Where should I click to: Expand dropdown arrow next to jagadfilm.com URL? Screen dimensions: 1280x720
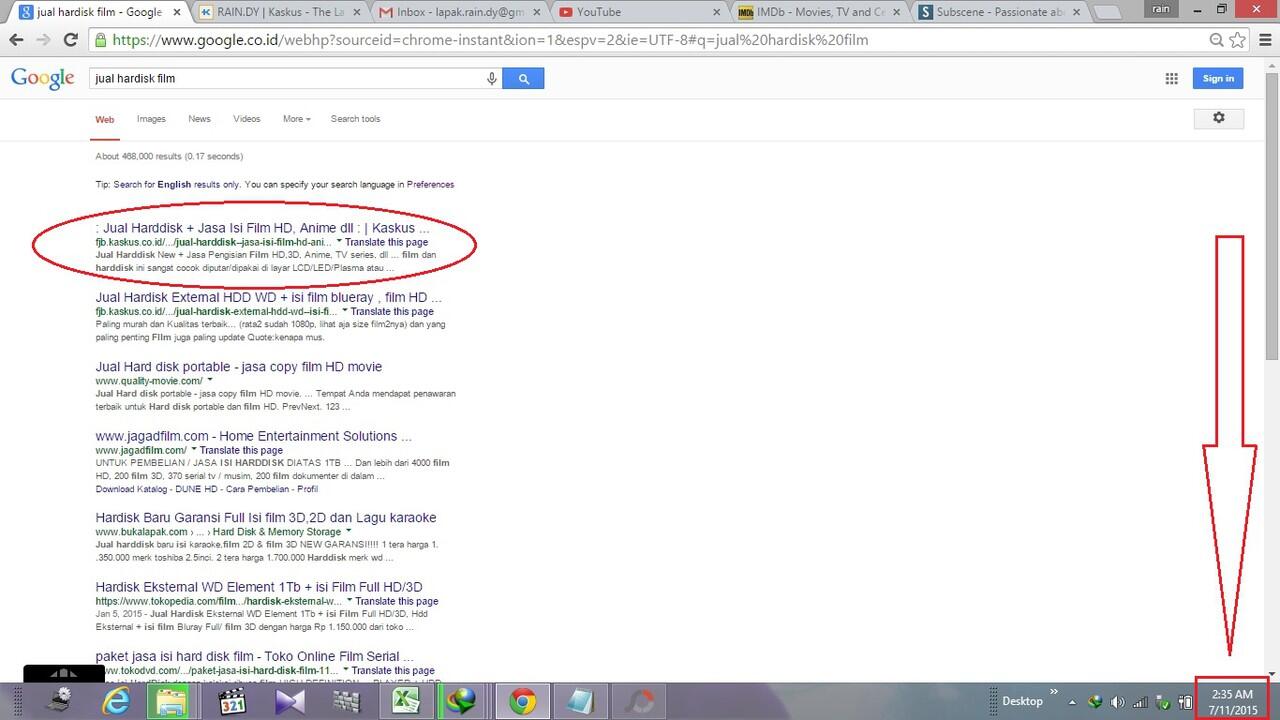193,450
